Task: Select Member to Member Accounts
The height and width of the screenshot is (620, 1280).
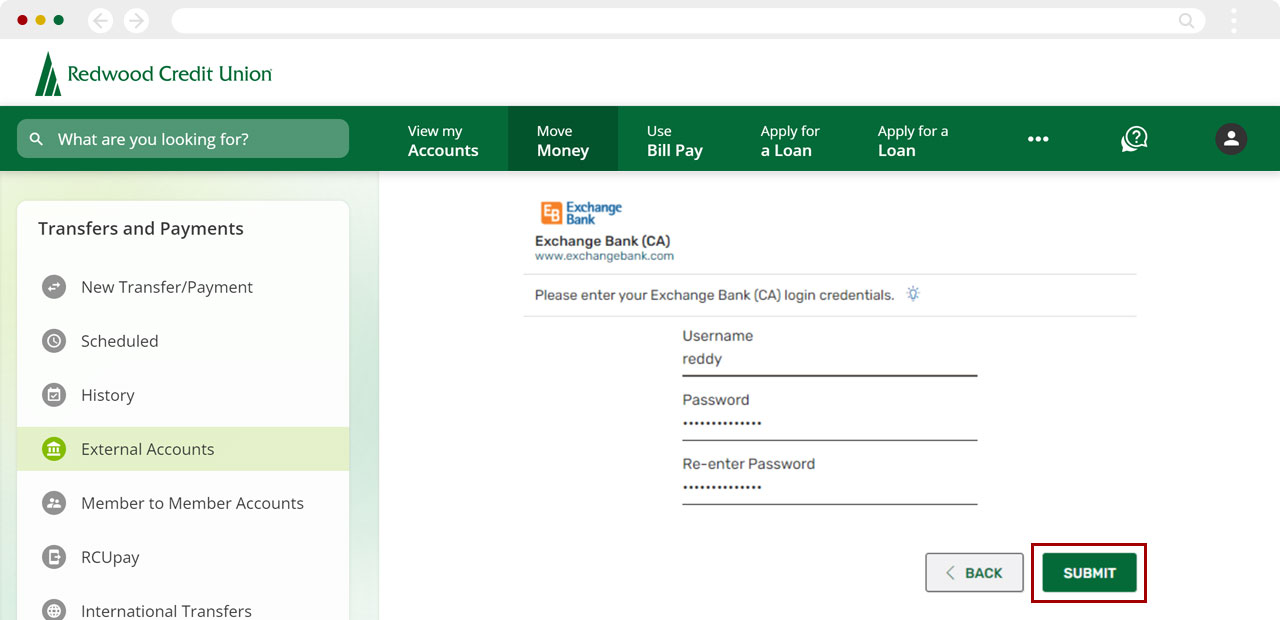Action: 183,503
